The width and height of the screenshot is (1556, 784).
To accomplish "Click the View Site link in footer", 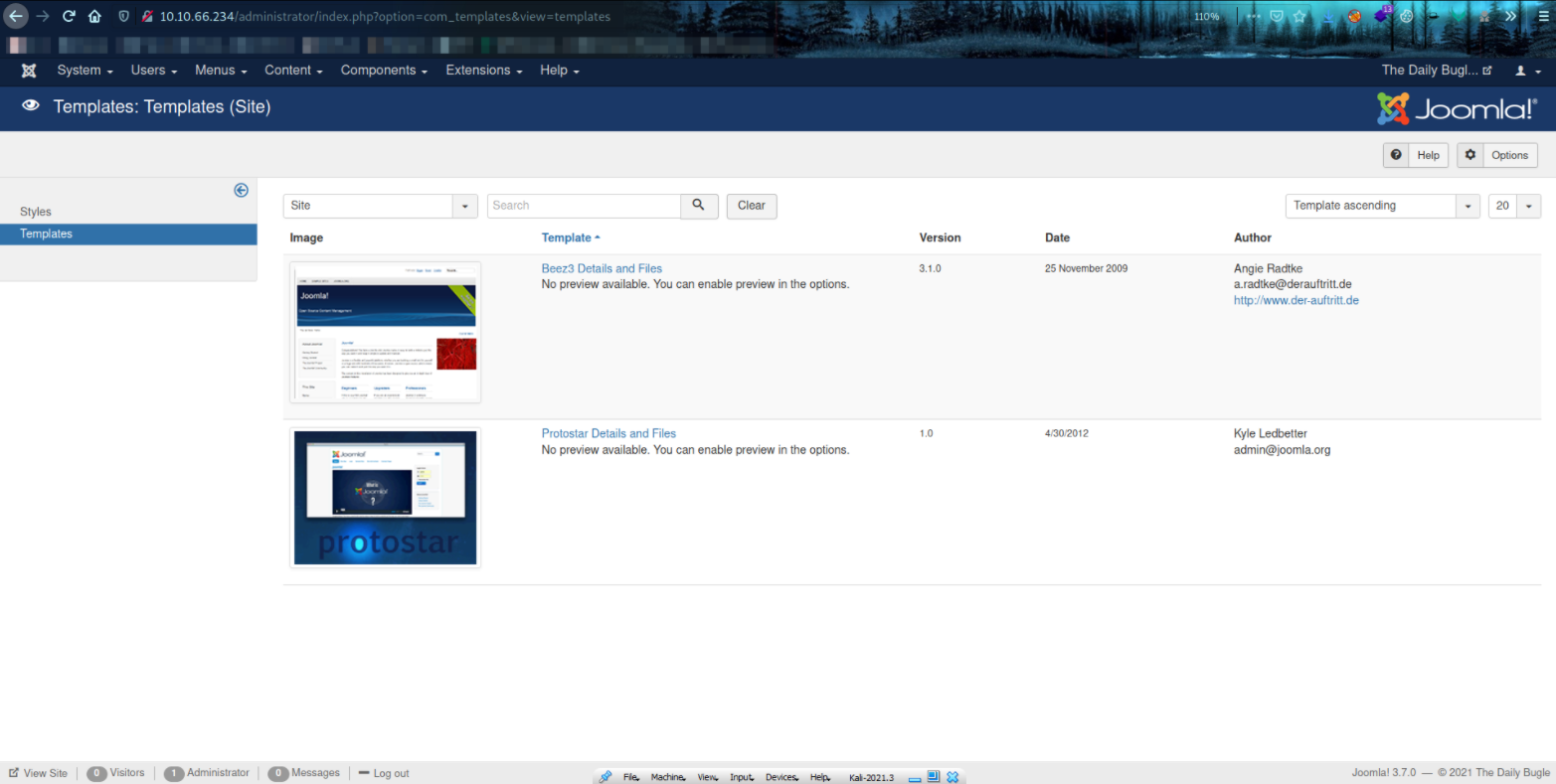I will pos(39,773).
